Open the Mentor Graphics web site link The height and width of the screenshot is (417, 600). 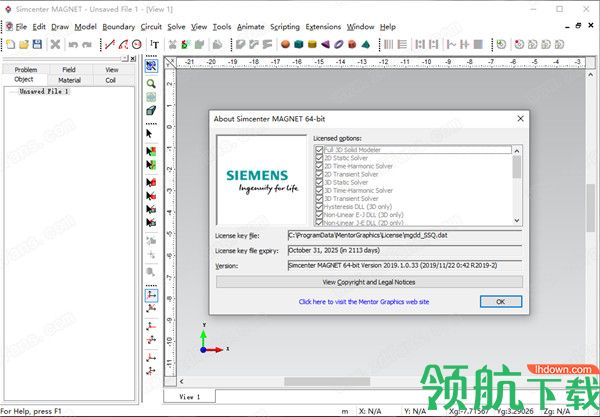(x=364, y=302)
